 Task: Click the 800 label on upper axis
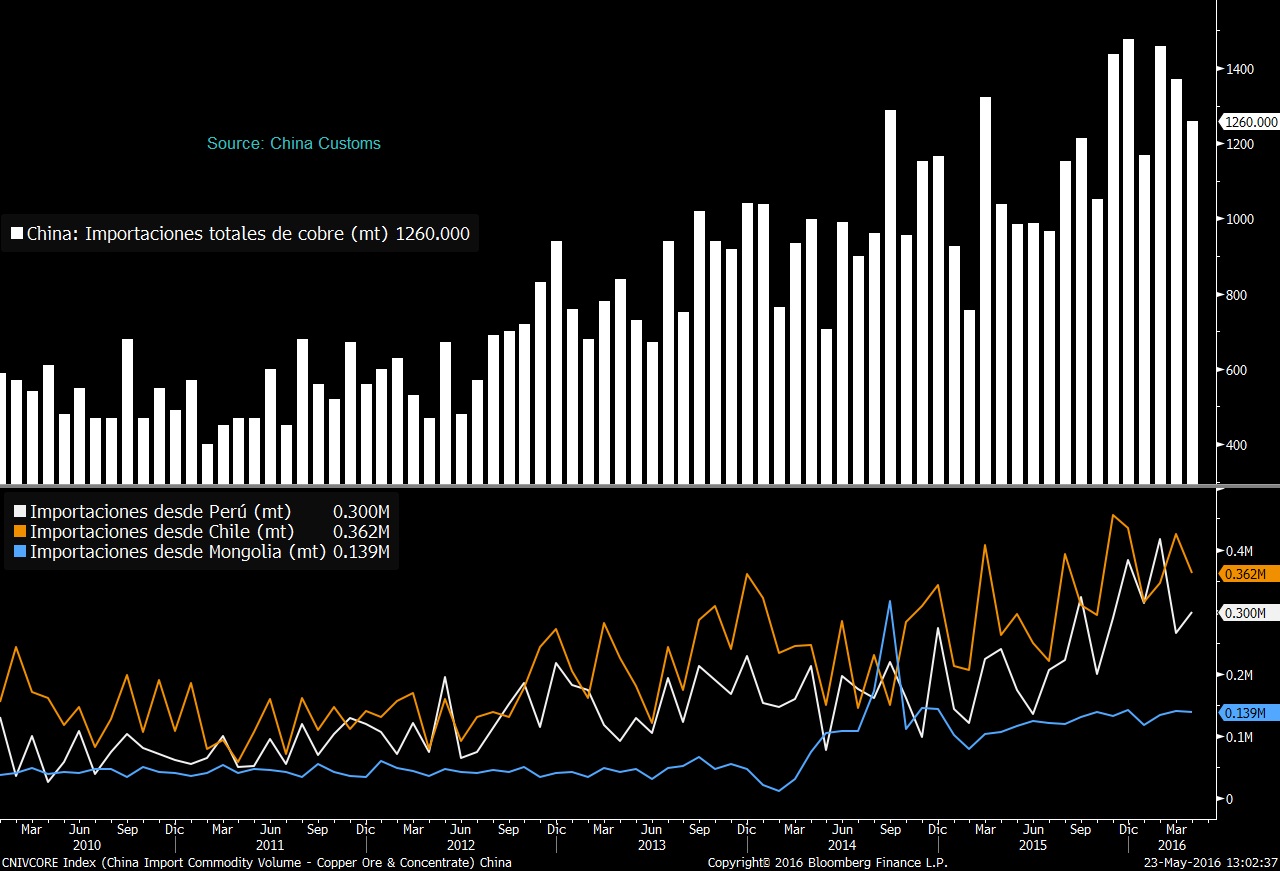1238,295
